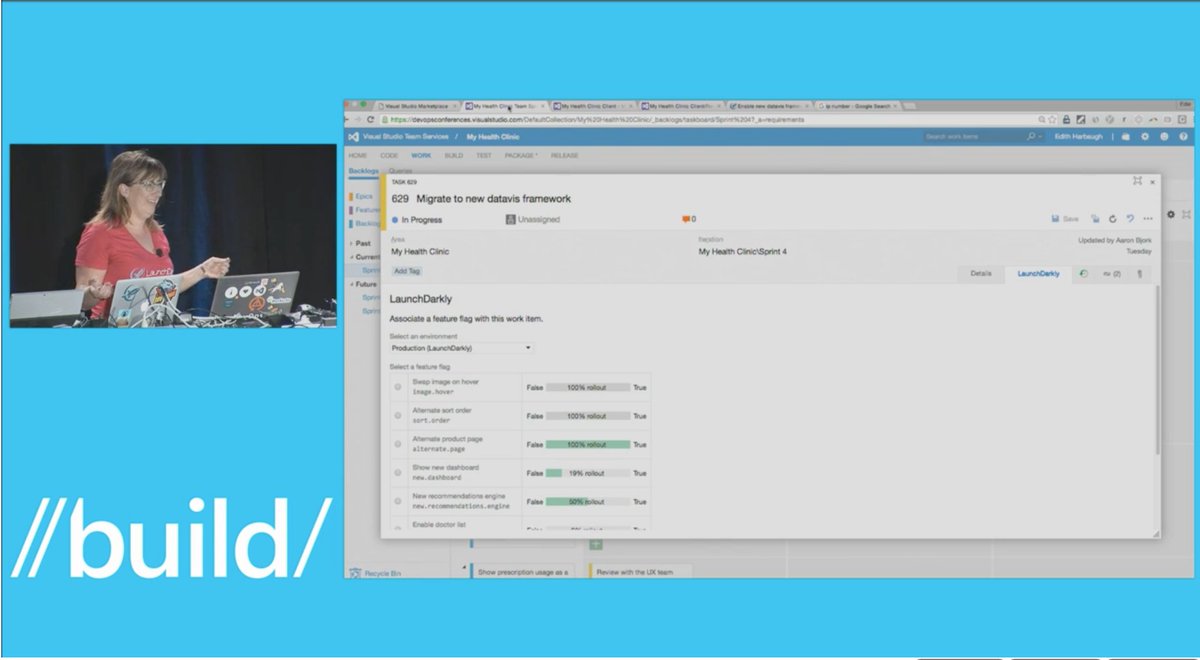Click the dialog vertical scrollbar
Image resolution: width=1200 pixels, height=660 pixels.
1158,370
